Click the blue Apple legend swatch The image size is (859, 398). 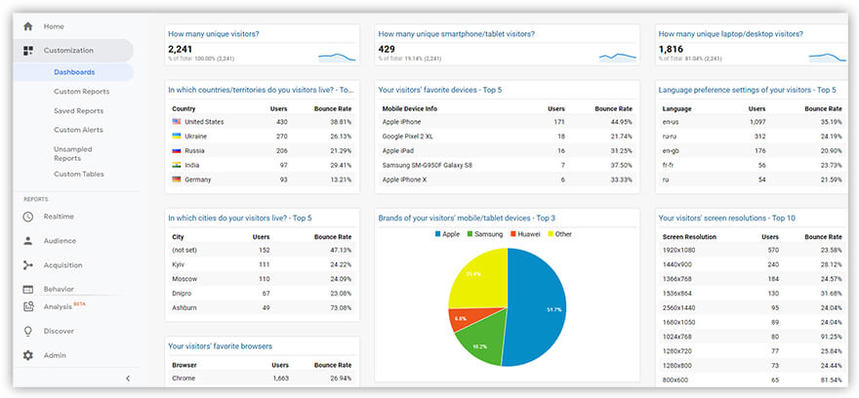(x=438, y=234)
